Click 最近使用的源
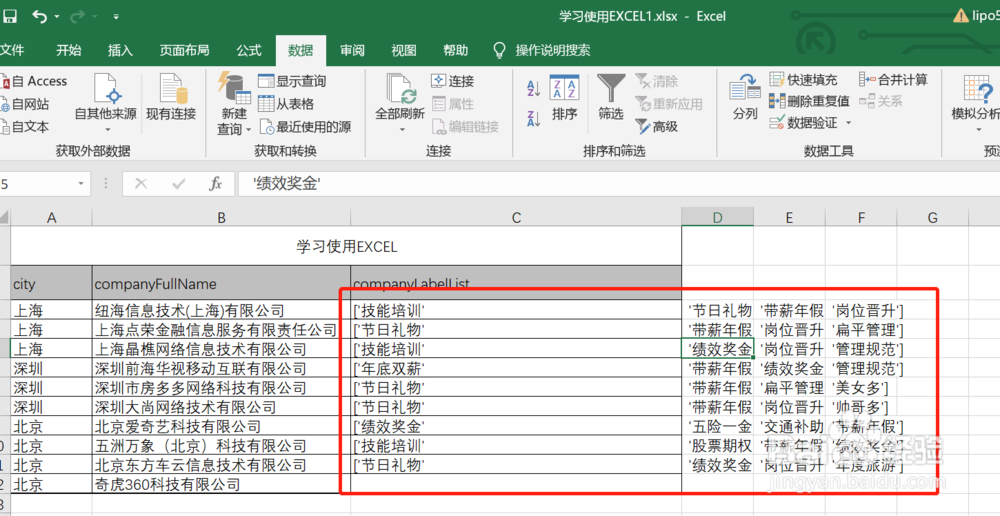Viewport: 1000px width, 516px height. (305, 126)
